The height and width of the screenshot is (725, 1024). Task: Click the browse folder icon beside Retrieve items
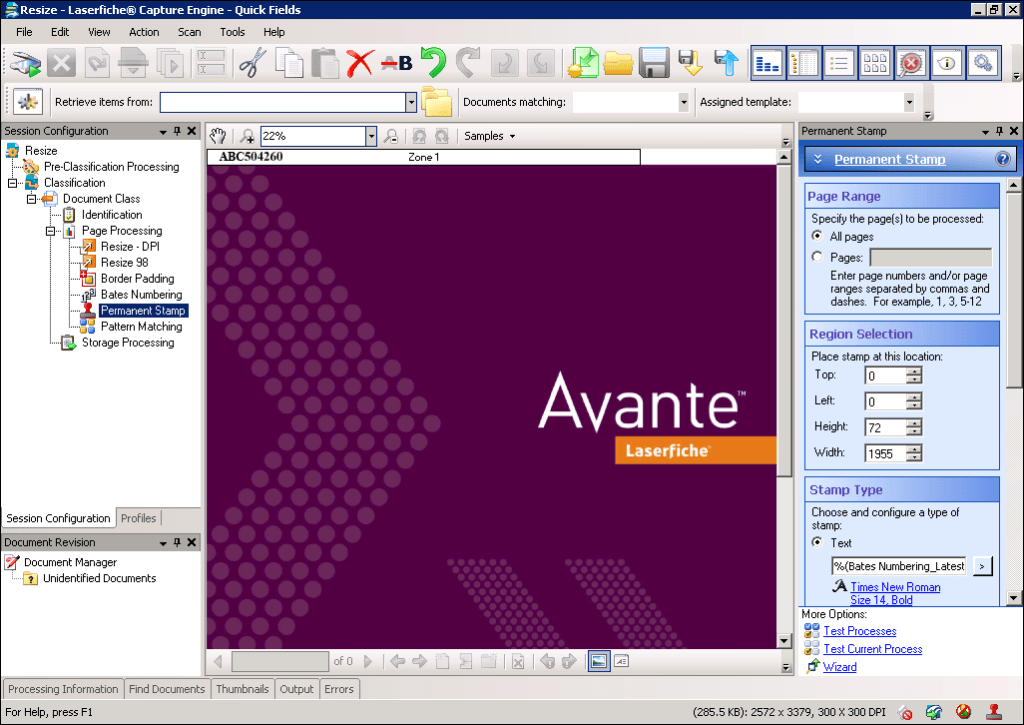436,102
